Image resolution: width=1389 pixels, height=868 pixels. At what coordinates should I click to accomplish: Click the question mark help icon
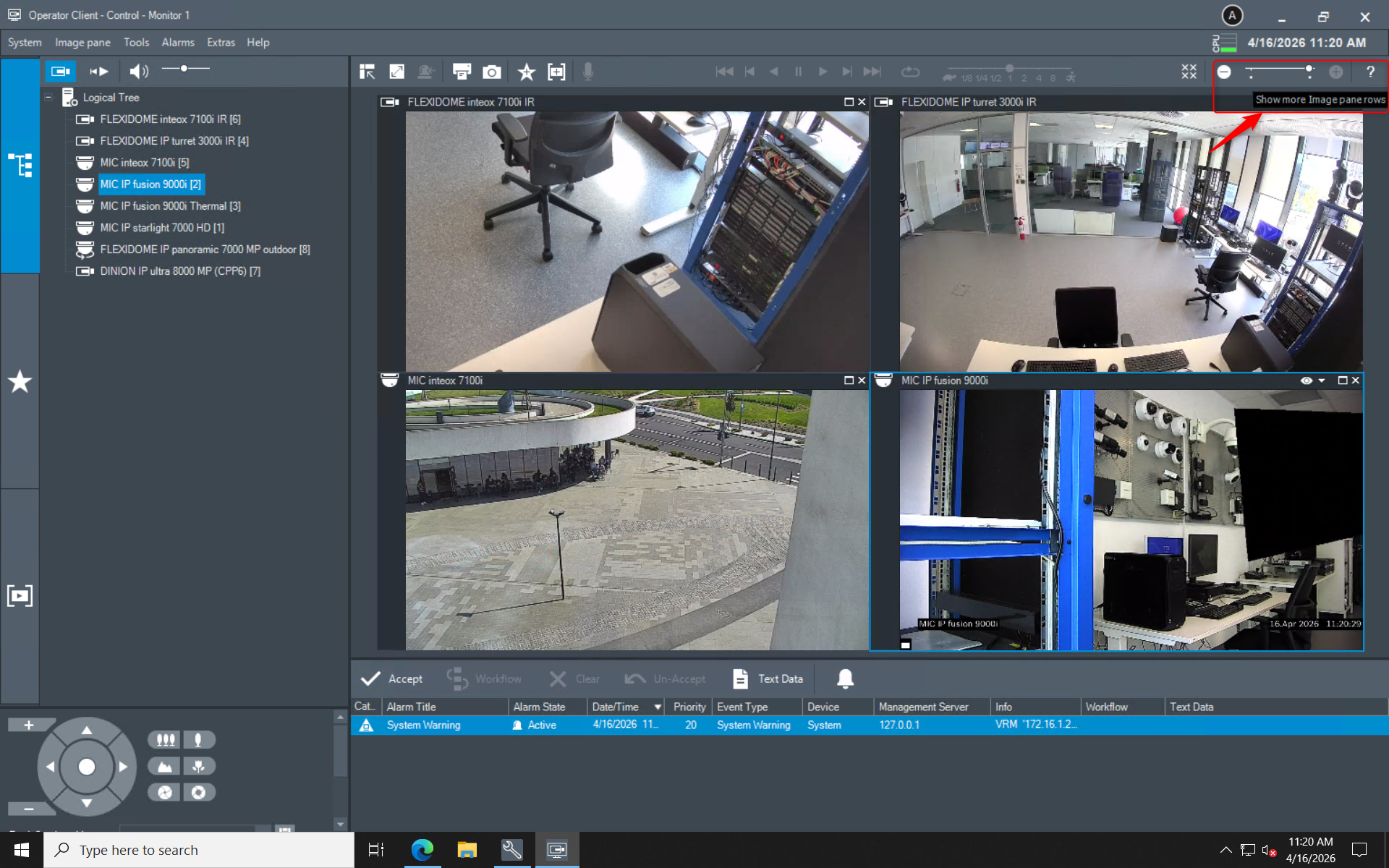coord(1370,72)
